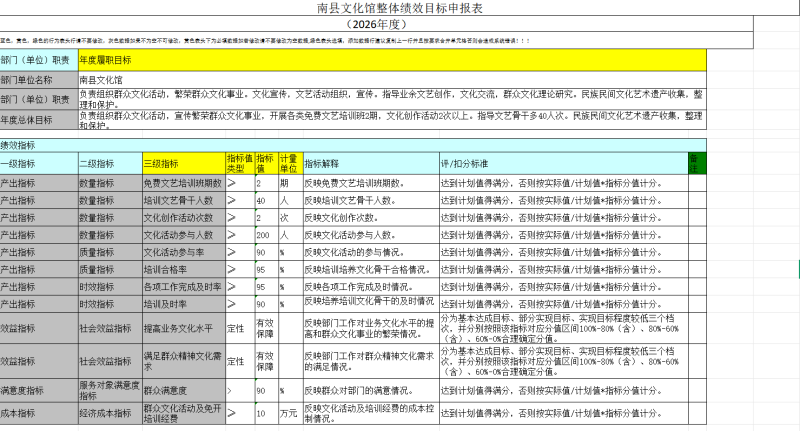Click the 各项工作完成及时率 cell
Screen dimensions: 800x431
pos(183,286)
